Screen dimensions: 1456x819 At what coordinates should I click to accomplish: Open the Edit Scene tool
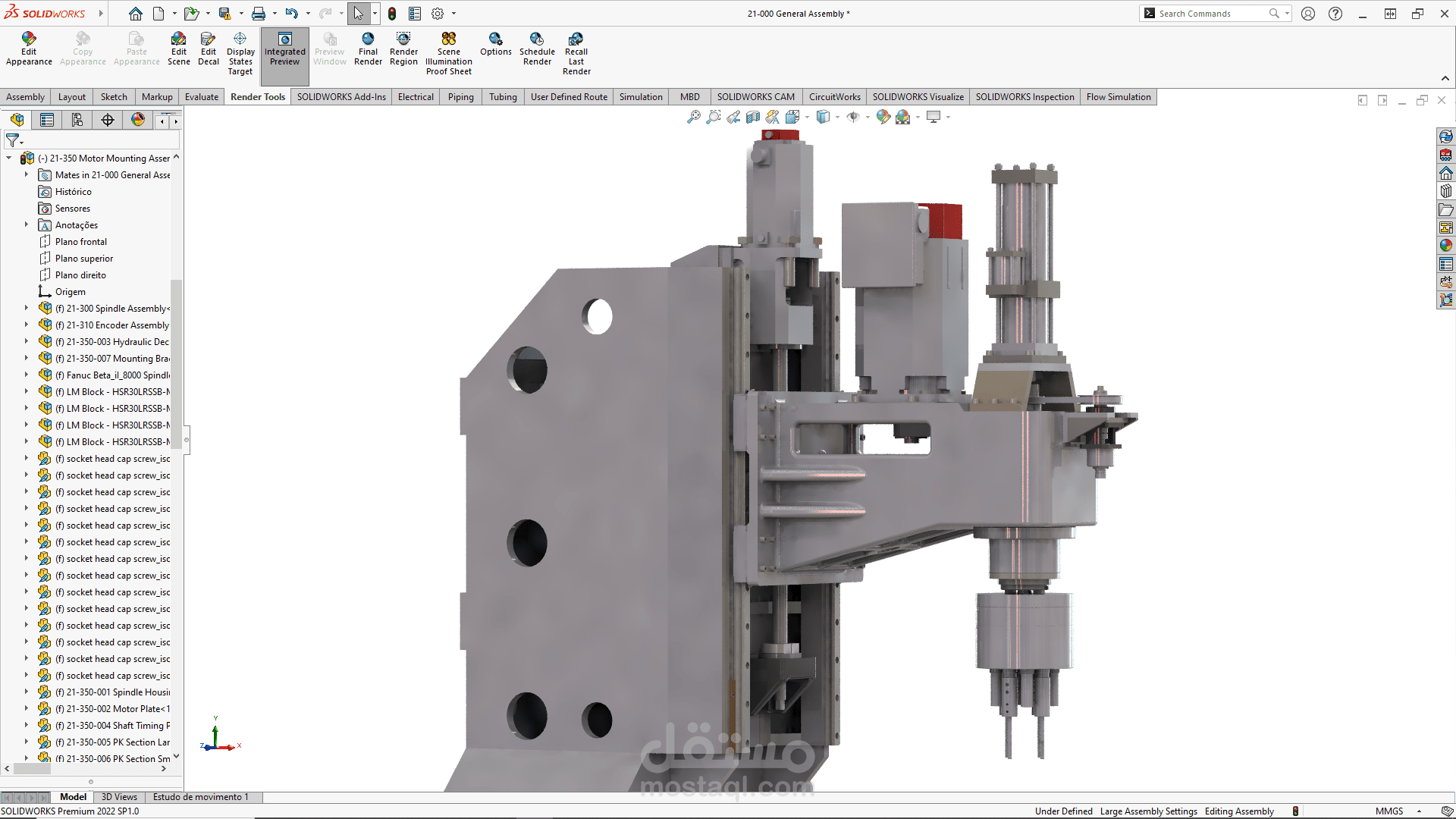[x=178, y=49]
